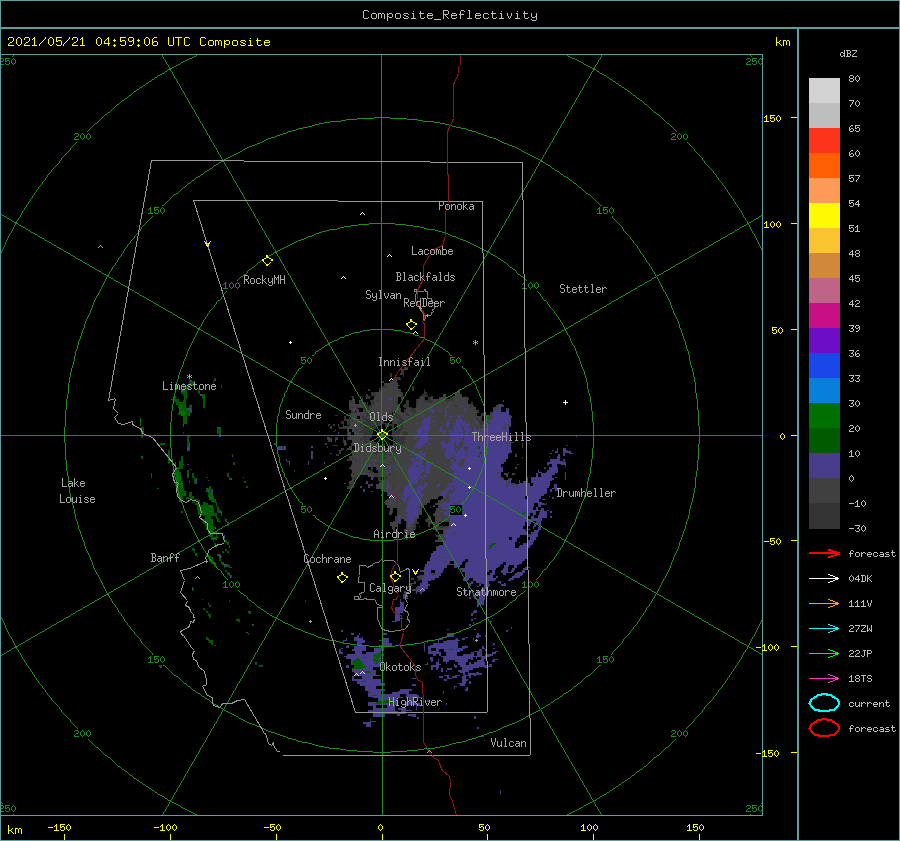The height and width of the screenshot is (841, 900).
Task: Click the Limestone label
Action: pos(189,386)
